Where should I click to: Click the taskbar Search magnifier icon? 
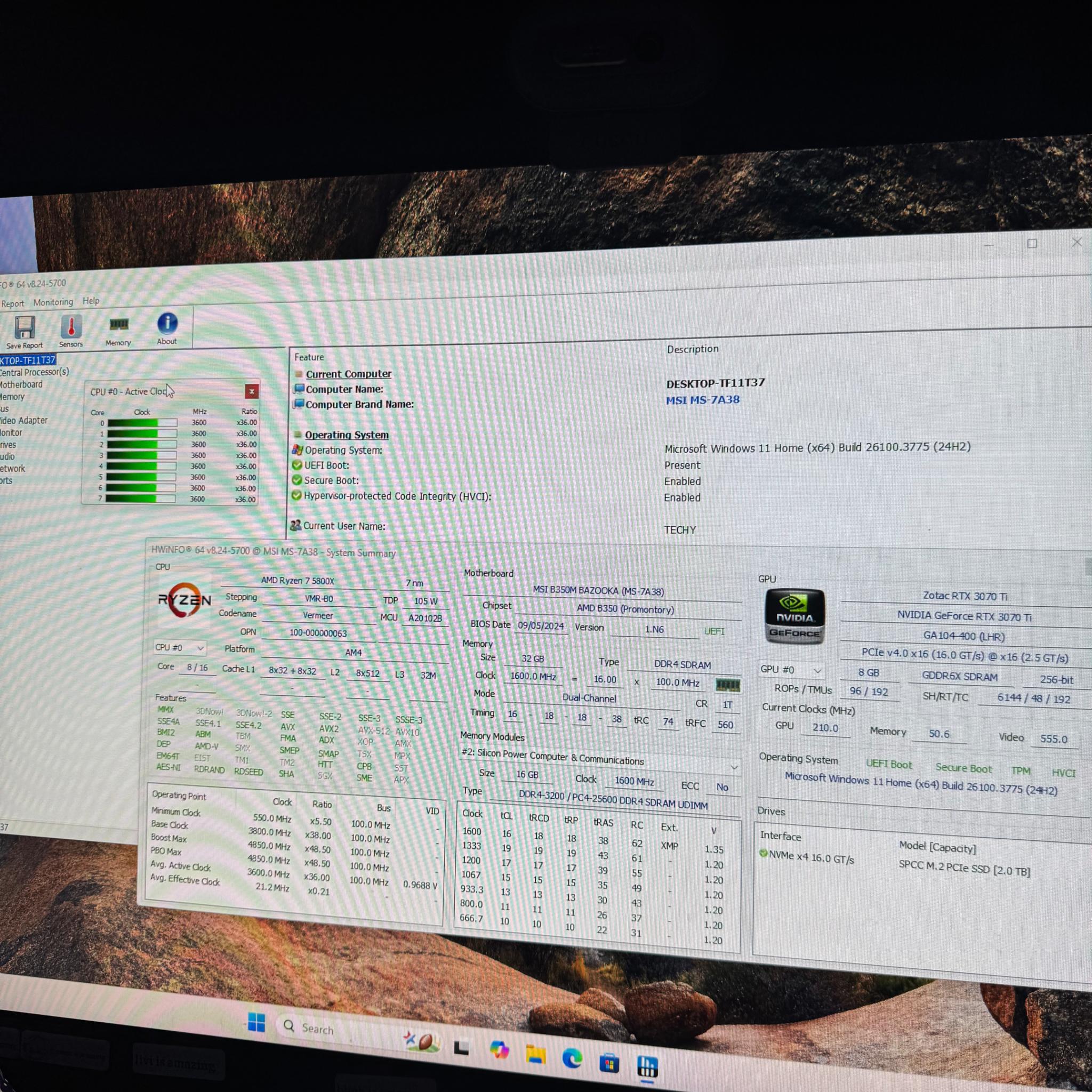pyautogui.click(x=289, y=1026)
